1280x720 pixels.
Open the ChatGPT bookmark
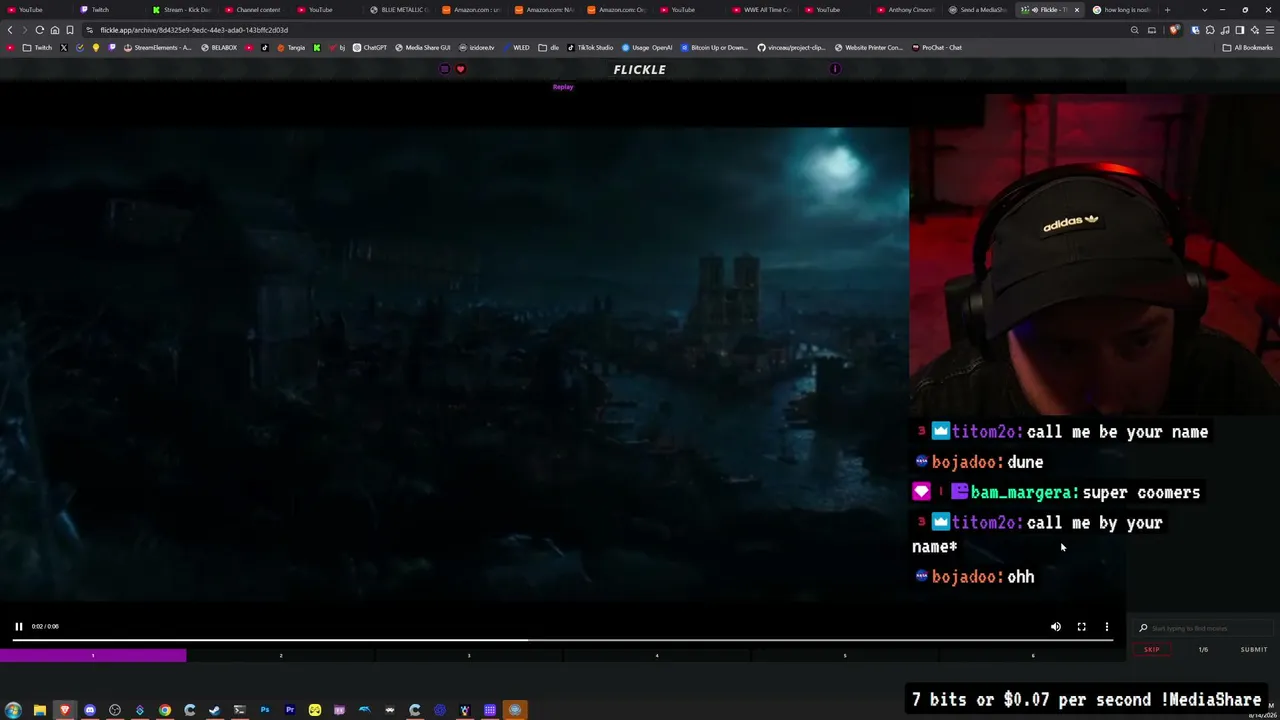(370, 48)
